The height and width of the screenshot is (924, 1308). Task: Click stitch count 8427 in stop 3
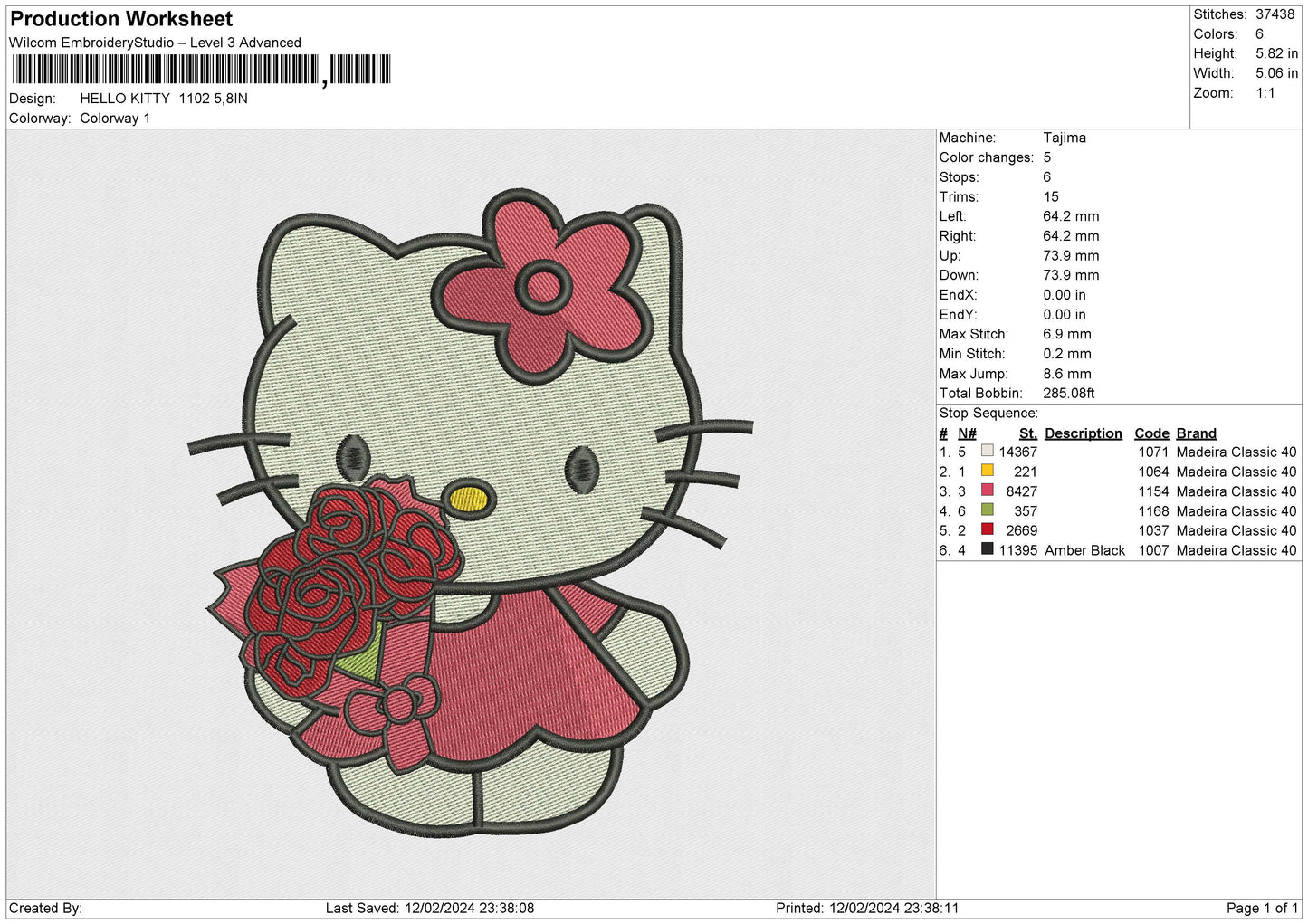point(1022,491)
